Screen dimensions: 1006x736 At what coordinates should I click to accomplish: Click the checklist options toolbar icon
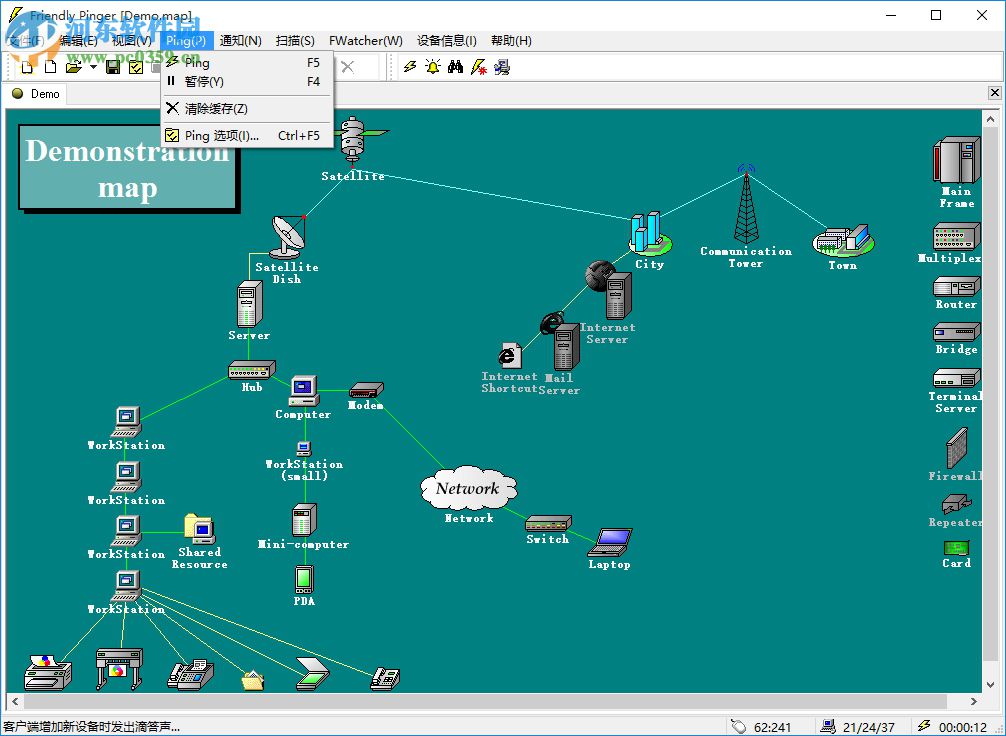click(x=135, y=67)
